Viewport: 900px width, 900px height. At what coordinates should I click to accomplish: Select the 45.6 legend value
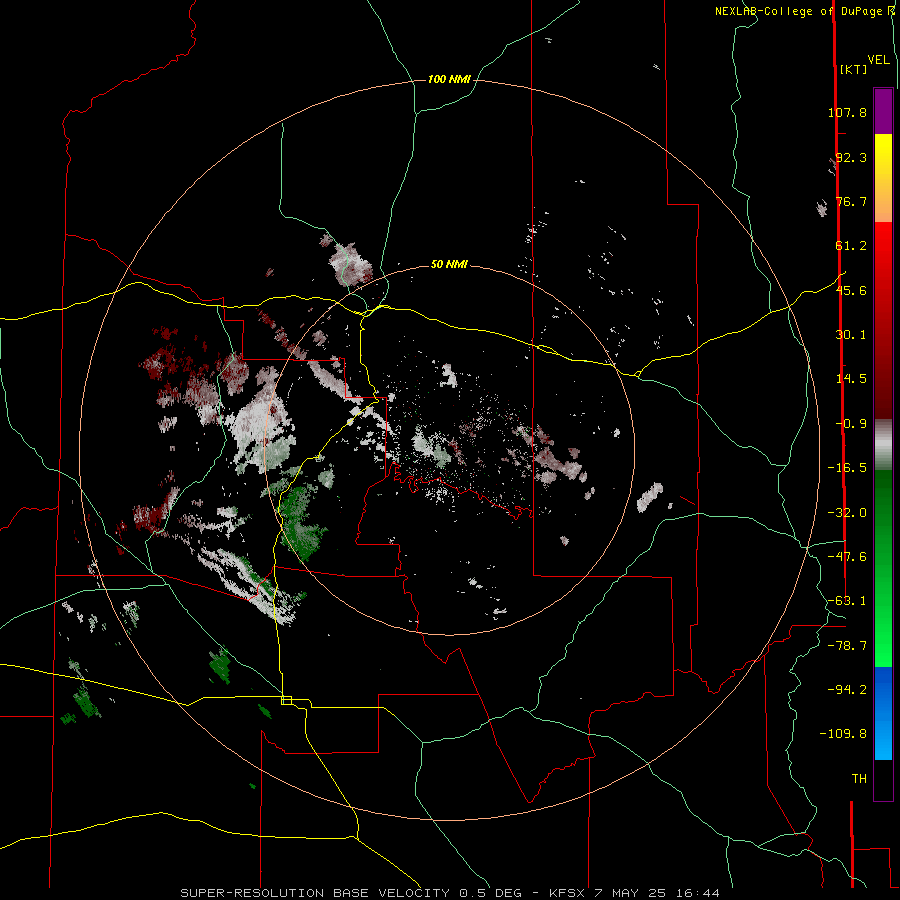pos(851,290)
